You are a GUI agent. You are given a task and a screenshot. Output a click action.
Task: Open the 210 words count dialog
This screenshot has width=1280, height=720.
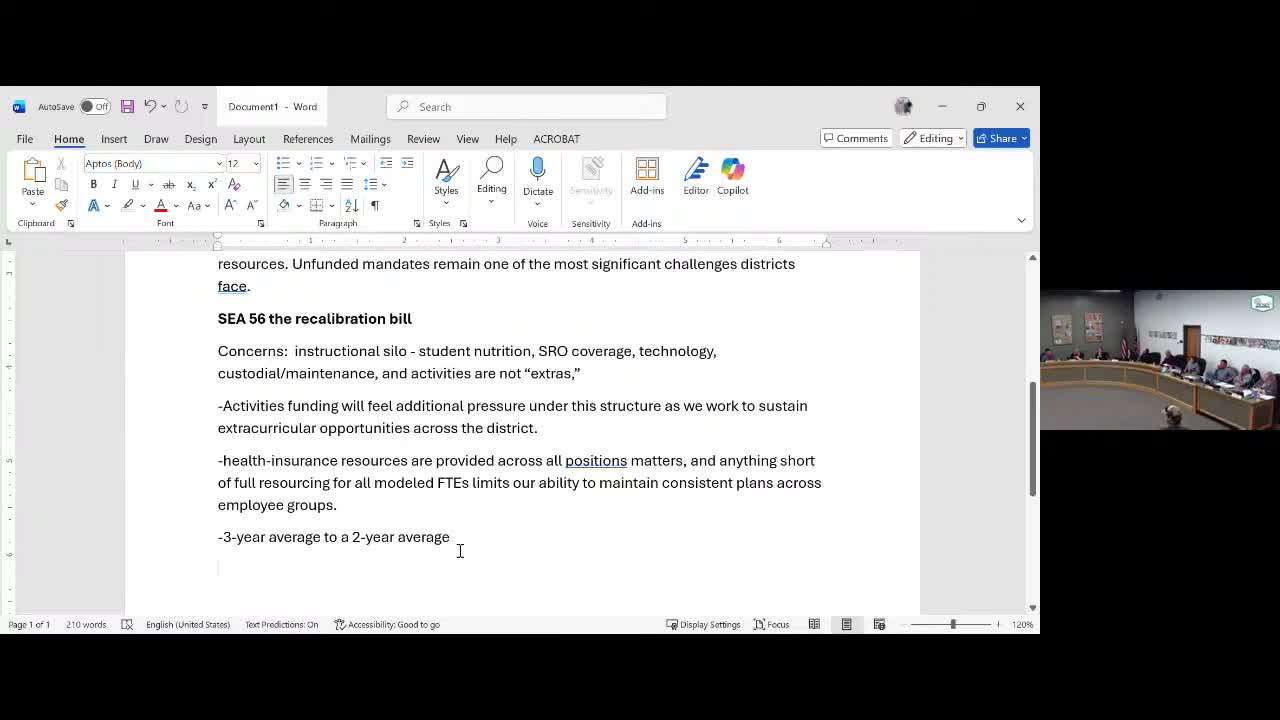tap(86, 625)
